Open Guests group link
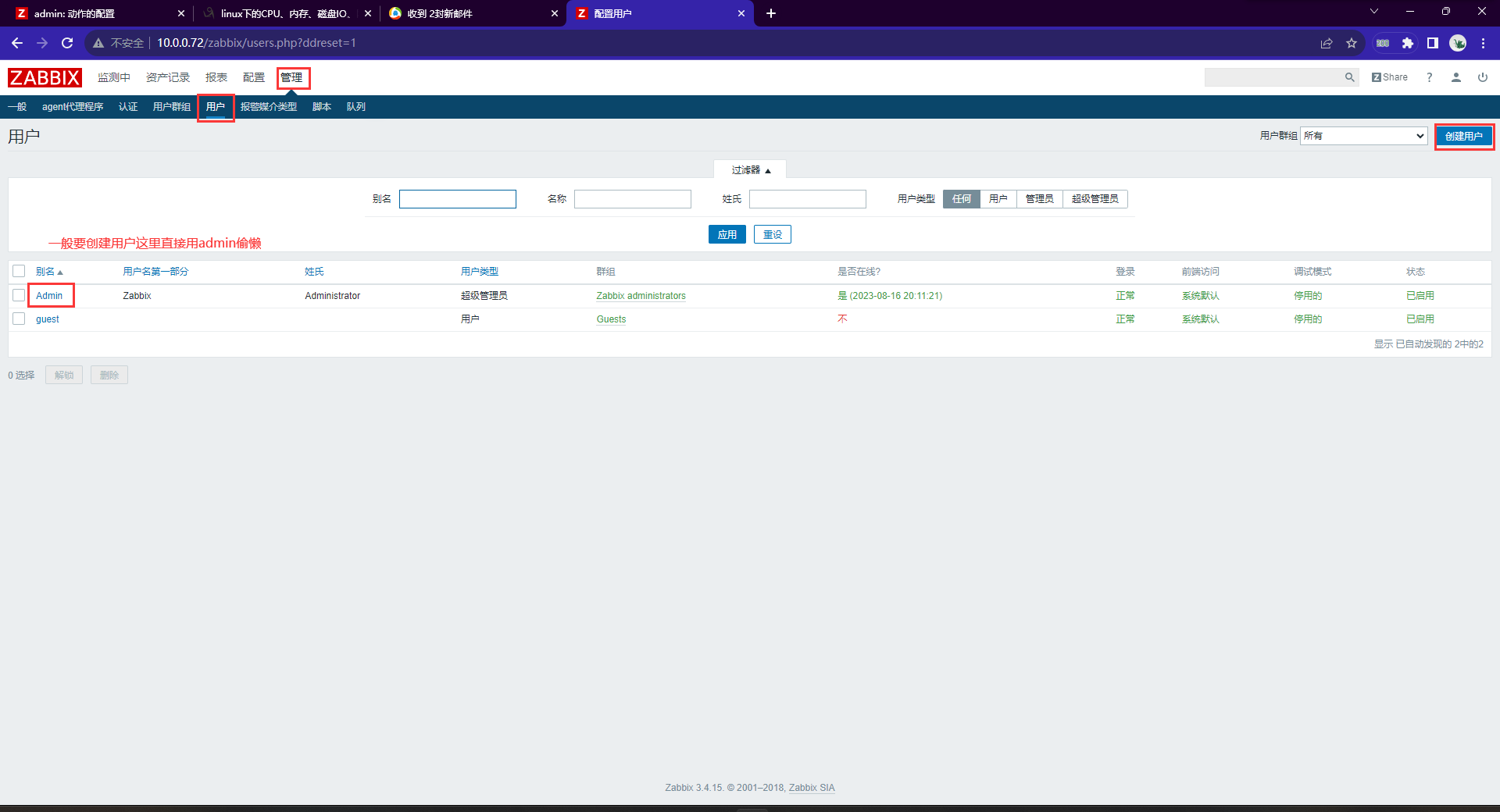 coord(611,319)
